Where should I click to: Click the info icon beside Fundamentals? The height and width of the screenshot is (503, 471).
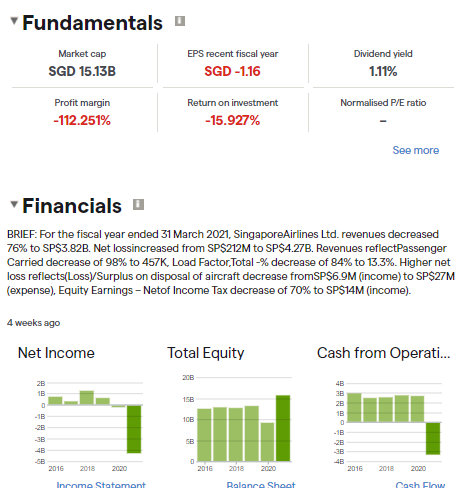point(180,21)
